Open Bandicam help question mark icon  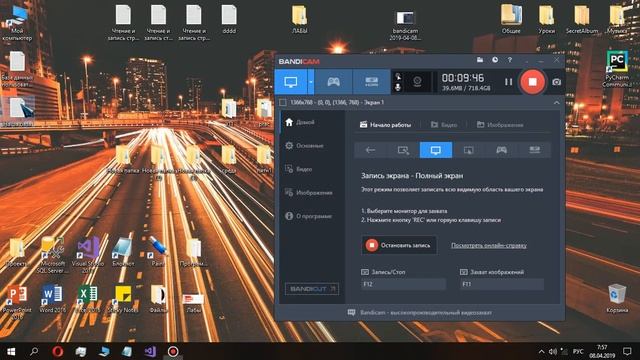tap(509, 60)
